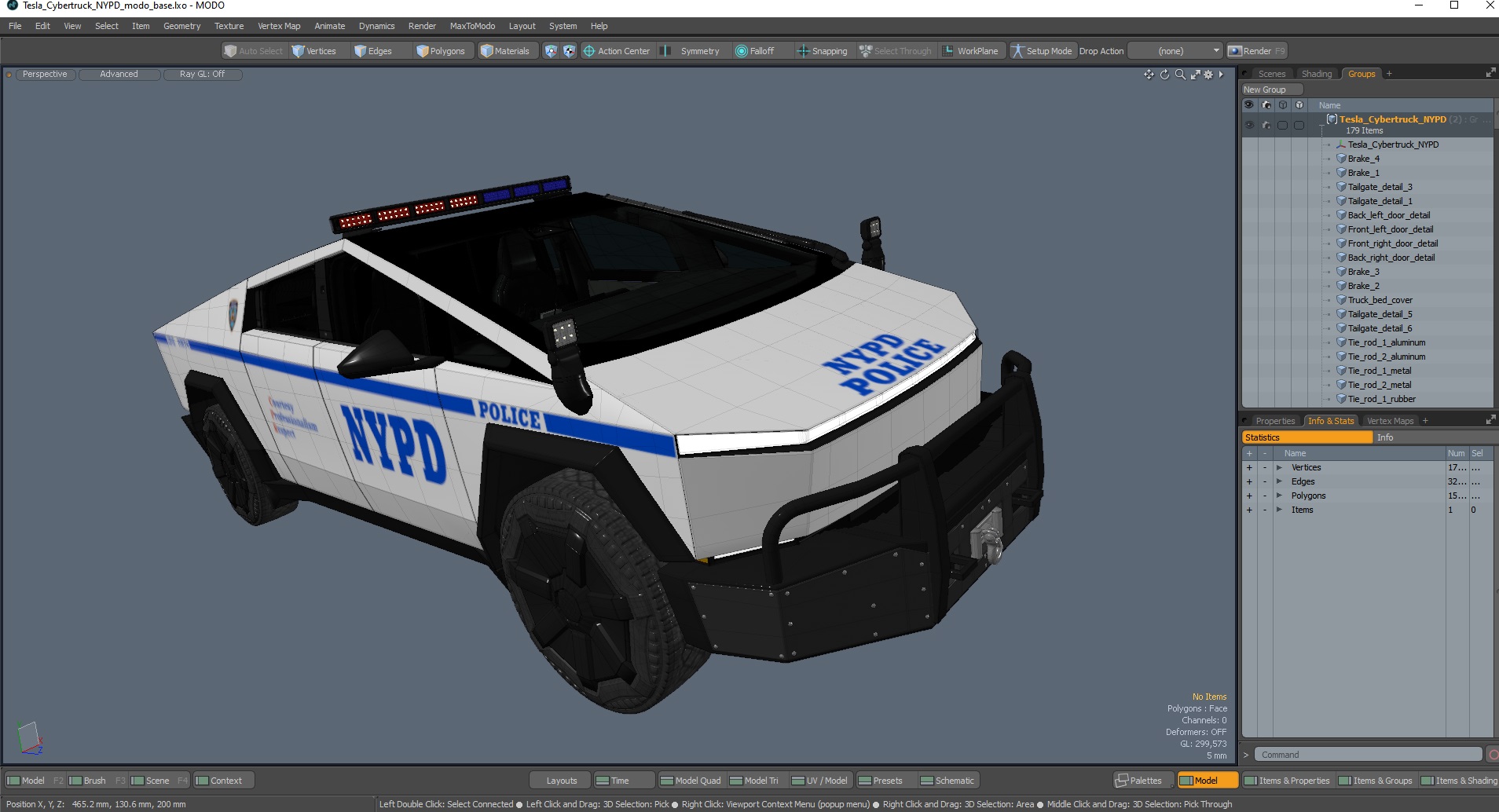The height and width of the screenshot is (812, 1499).
Task: Switch to Schematic layout
Action: coord(947,781)
